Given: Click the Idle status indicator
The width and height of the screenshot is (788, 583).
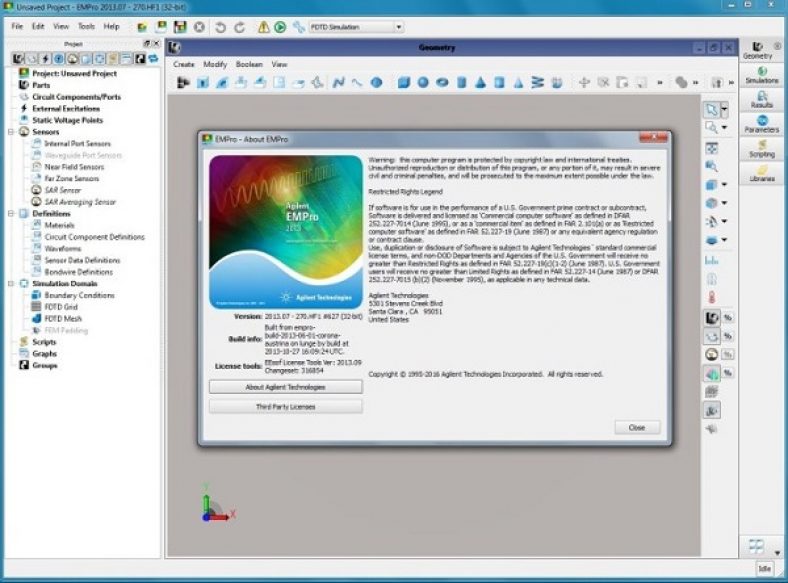Looking at the screenshot, I should 764,568.
